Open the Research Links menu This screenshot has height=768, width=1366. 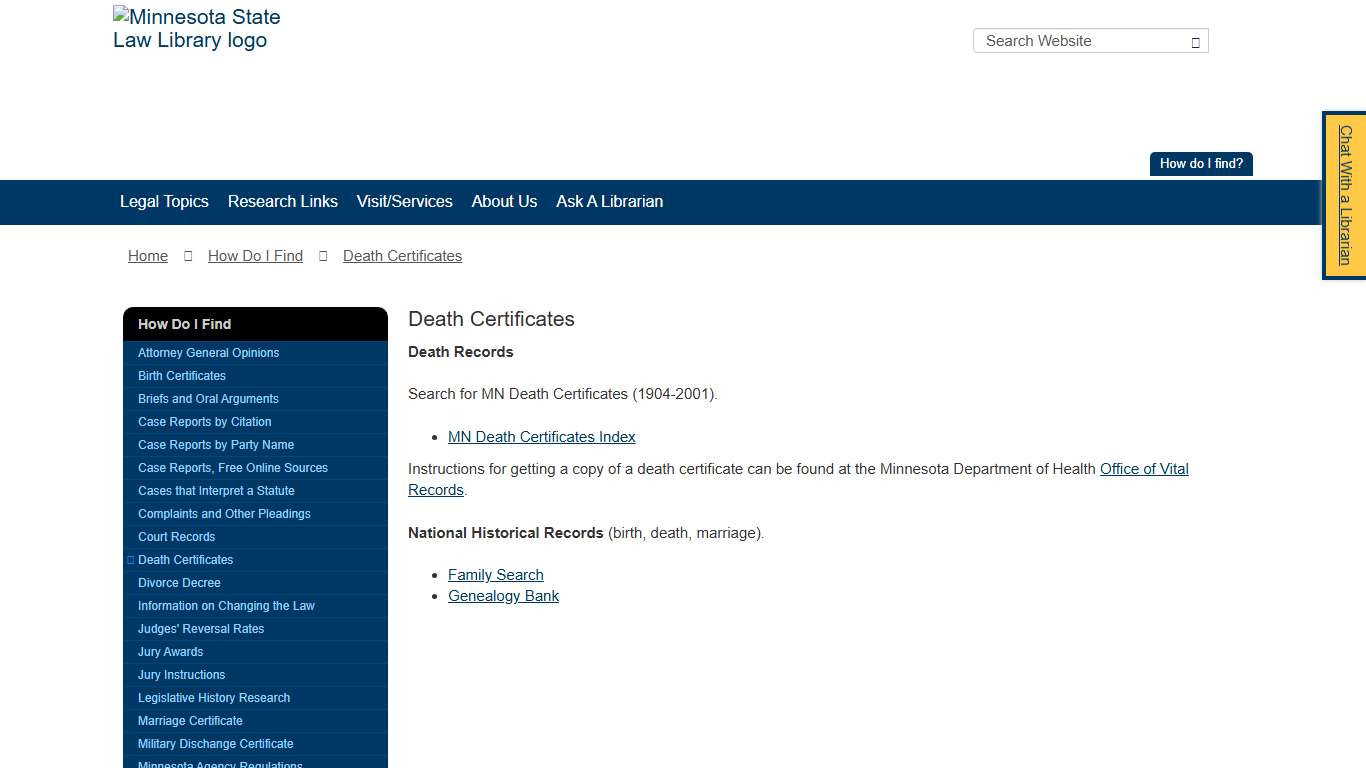(x=283, y=202)
